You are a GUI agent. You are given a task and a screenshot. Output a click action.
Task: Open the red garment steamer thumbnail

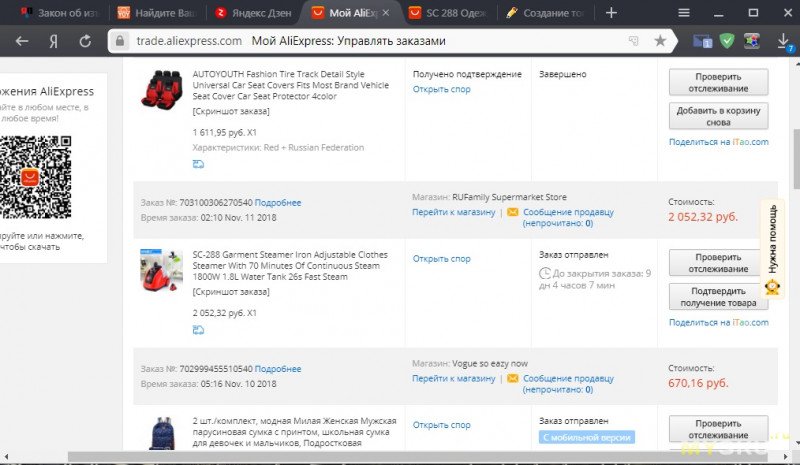(x=161, y=271)
